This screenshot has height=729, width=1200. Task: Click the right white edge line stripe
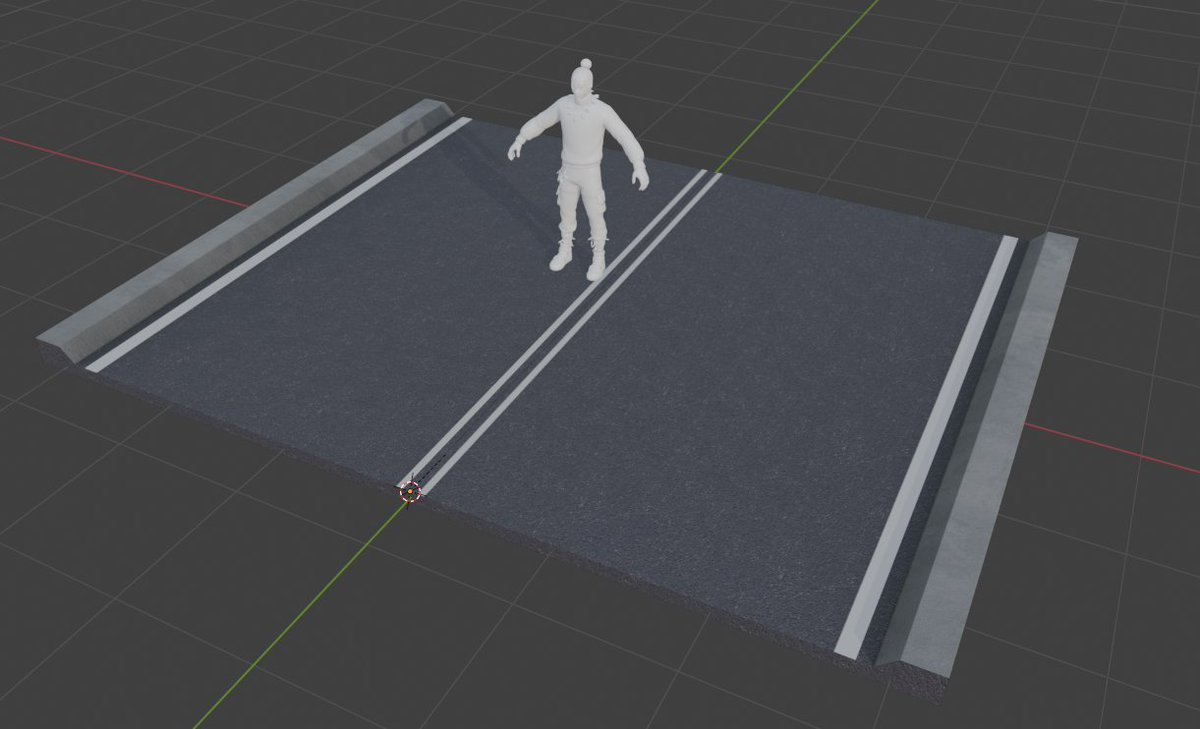pyautogui.click(x=927, y=445)
